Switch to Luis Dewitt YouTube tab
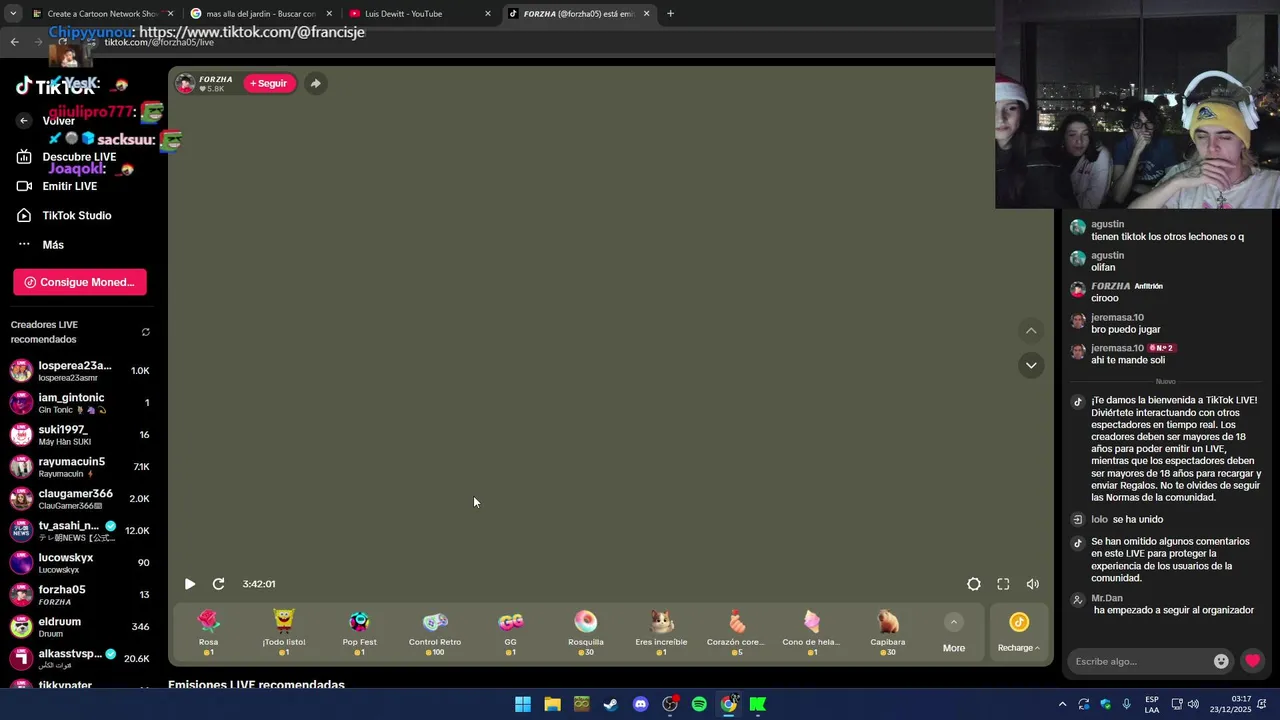 click(418, 14)
